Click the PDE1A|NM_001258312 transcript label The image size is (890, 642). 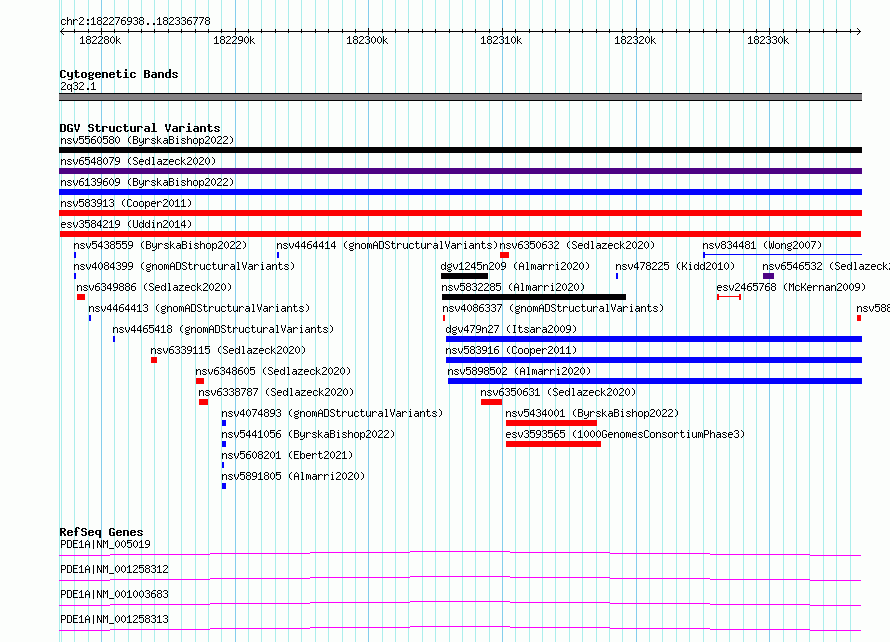tap(114, 569)
